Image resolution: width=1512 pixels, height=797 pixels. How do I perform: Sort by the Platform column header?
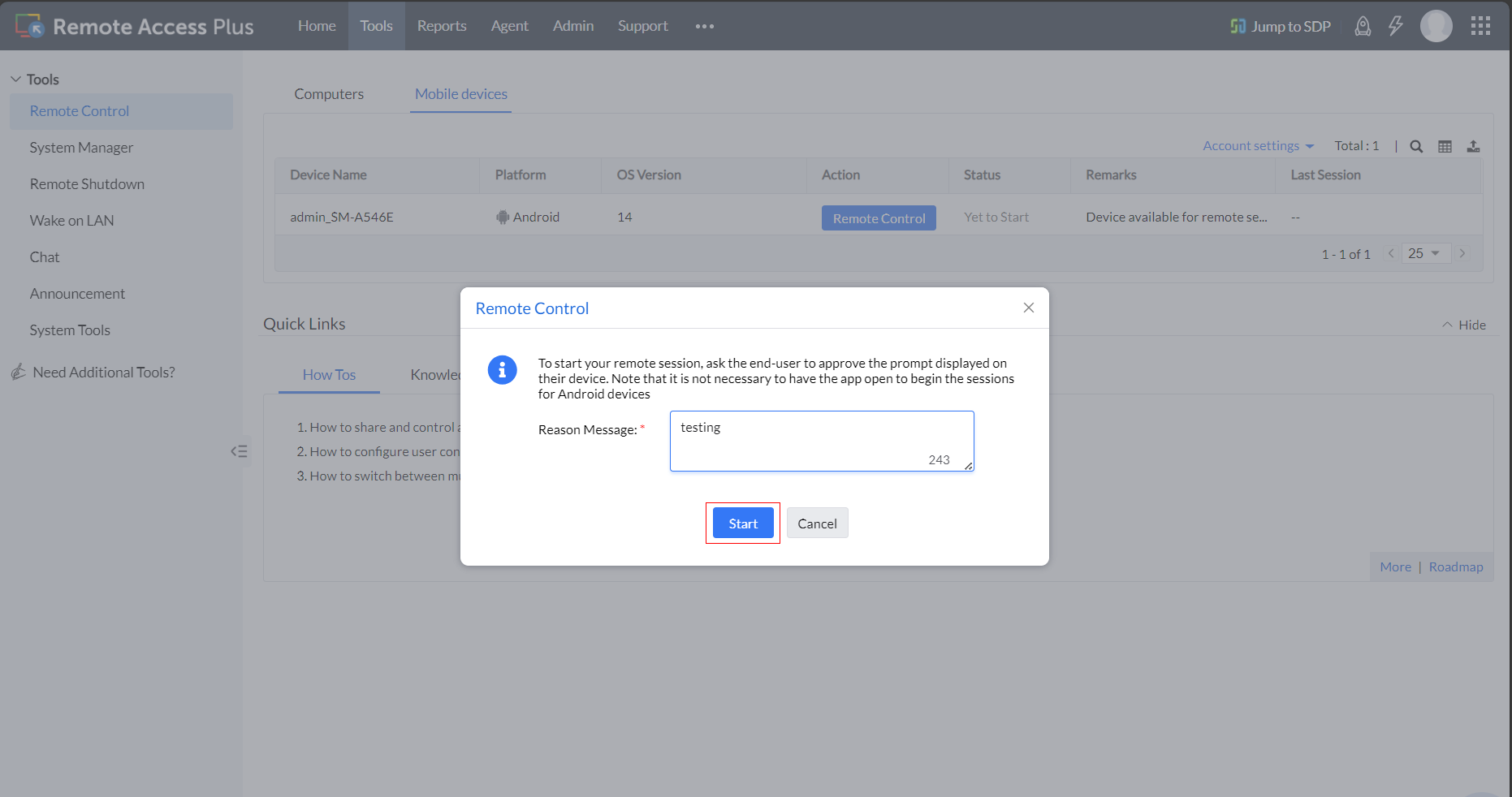point(521,175)
